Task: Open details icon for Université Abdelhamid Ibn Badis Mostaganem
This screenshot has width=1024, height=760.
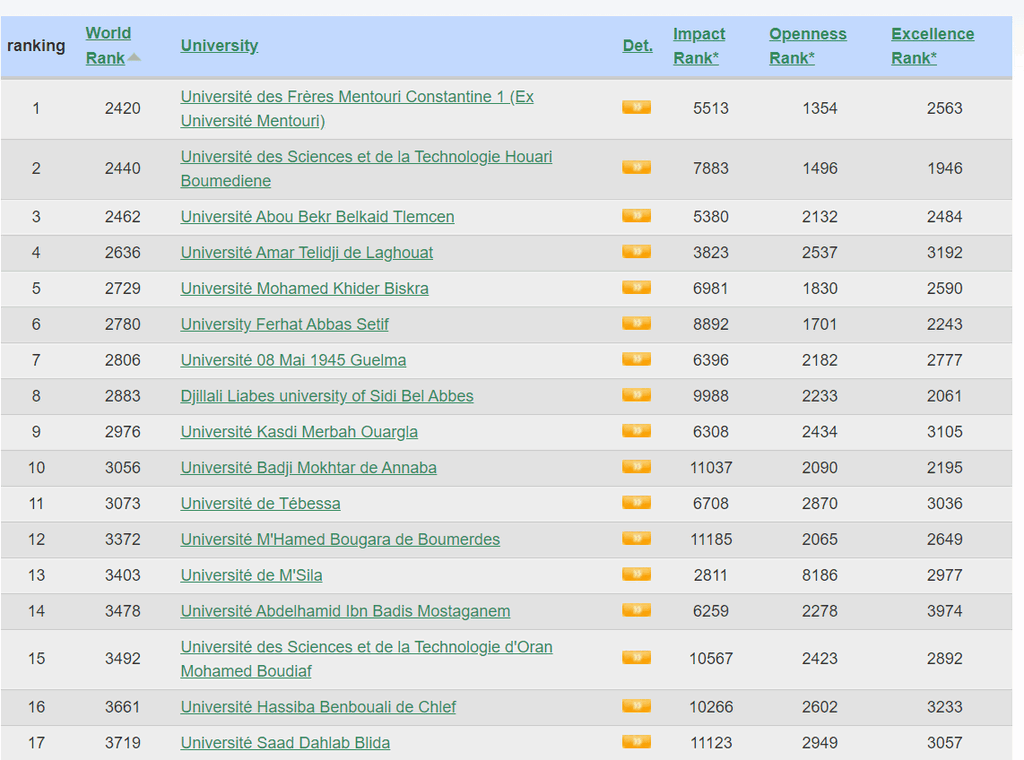Action: (x=636, y=610)
